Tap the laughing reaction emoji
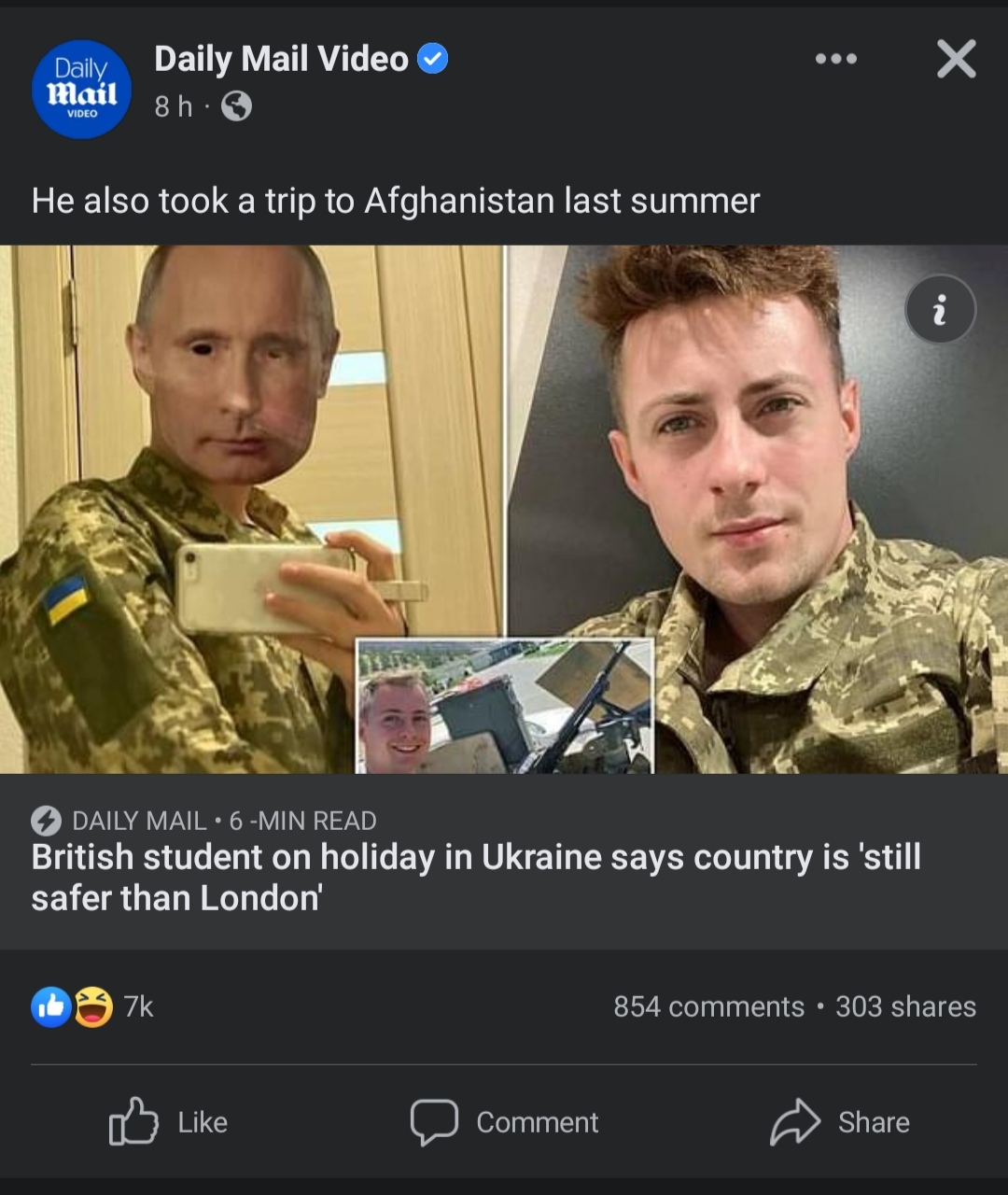The width and height of the screenshot is (1008, 1195). point(92,1006)
